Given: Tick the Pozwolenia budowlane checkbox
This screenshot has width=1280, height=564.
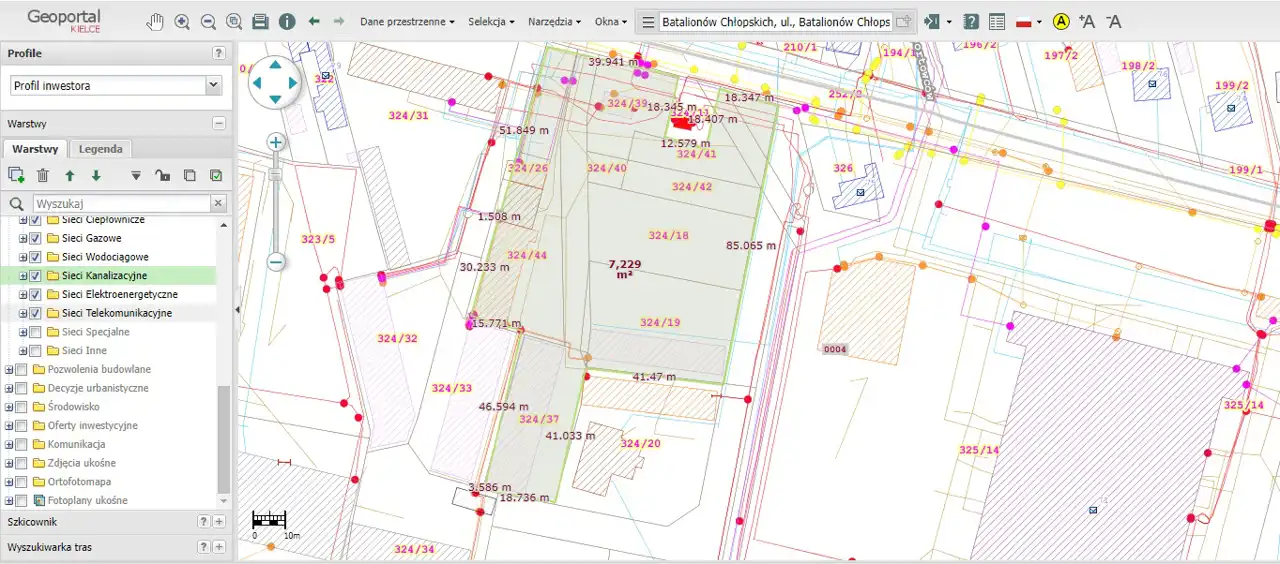Looking at the screenshot, I should 22,370.
